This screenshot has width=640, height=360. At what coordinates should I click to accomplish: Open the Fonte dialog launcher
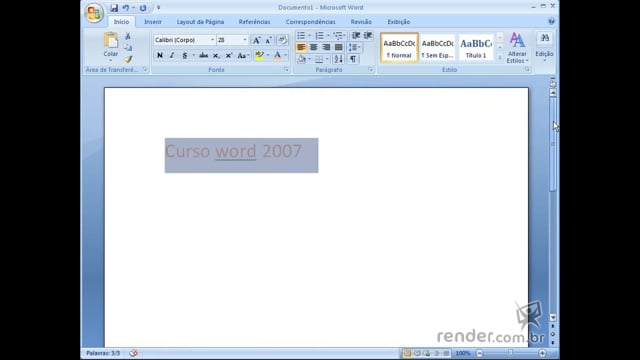coord(286,70)
